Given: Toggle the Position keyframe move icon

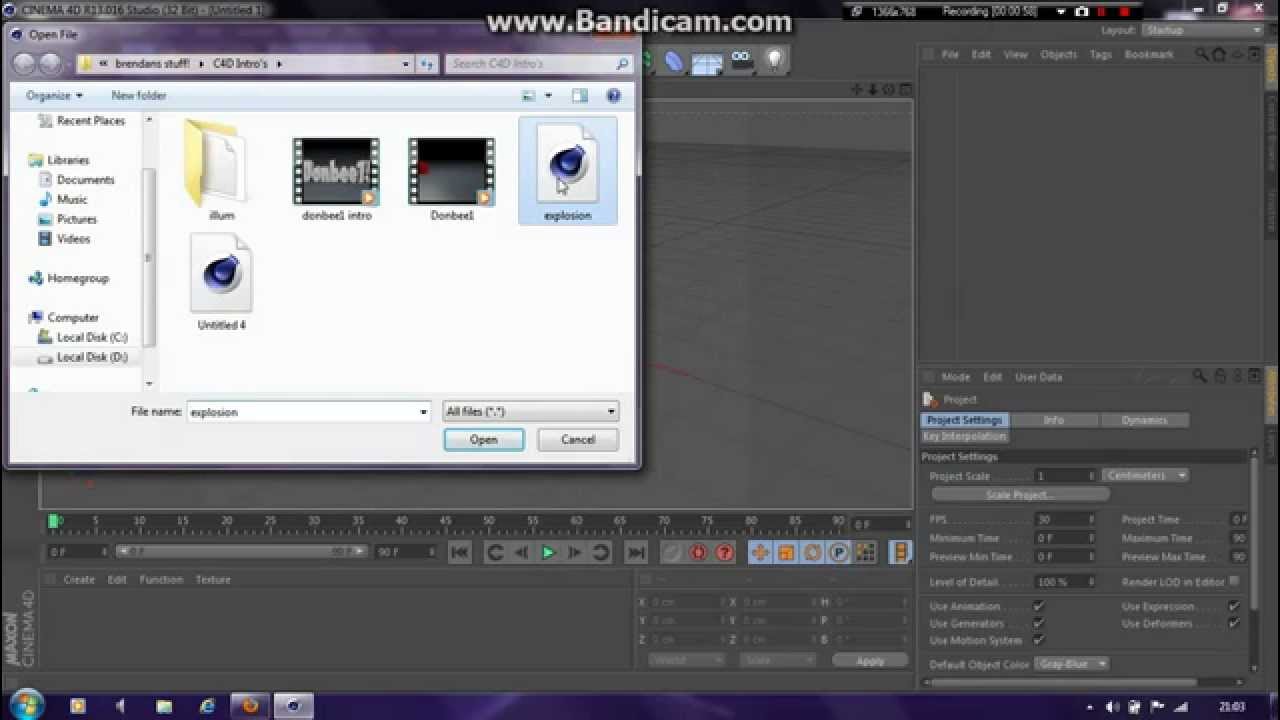Looking at the screenshot, I should [x=760, y=552].
